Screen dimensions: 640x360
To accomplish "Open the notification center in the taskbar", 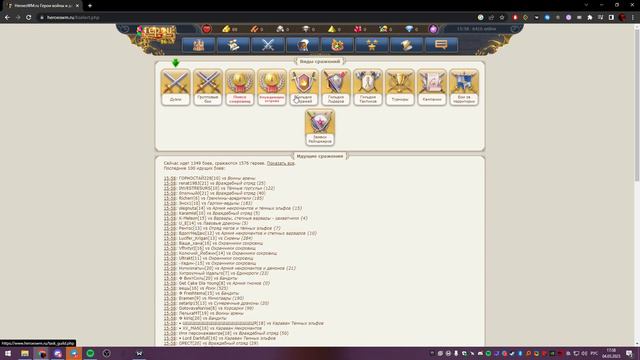I will coord(629,353).
